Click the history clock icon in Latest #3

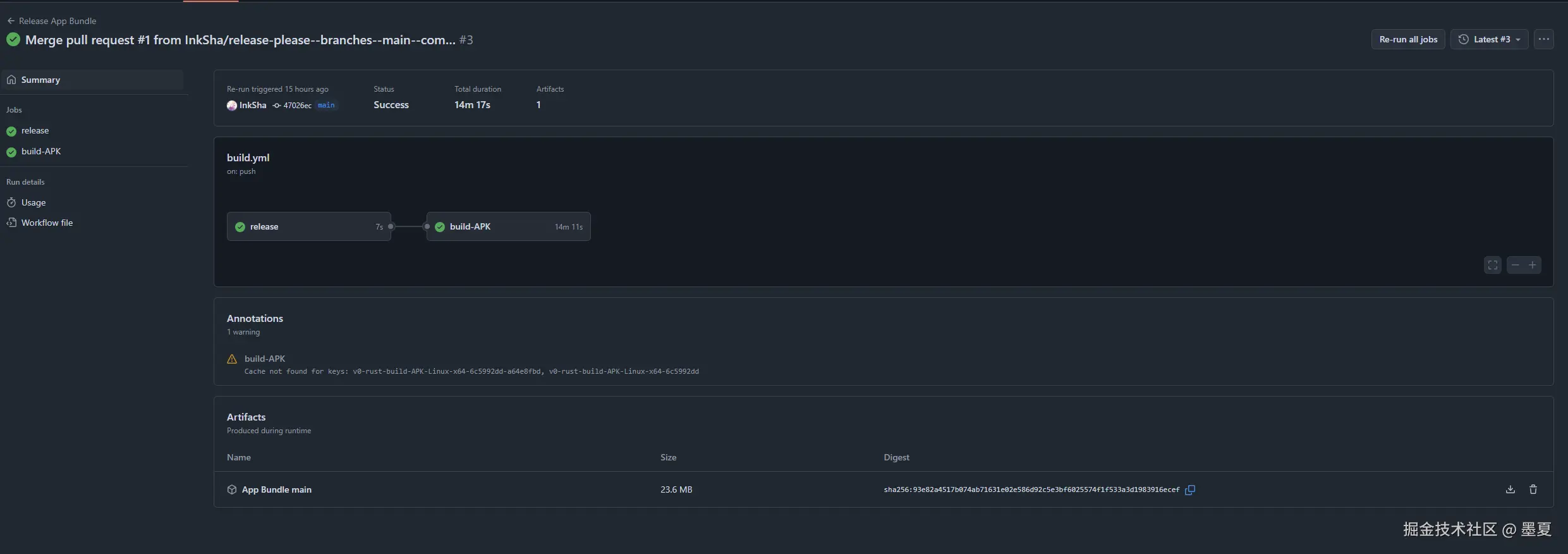tap(1464, 39)
